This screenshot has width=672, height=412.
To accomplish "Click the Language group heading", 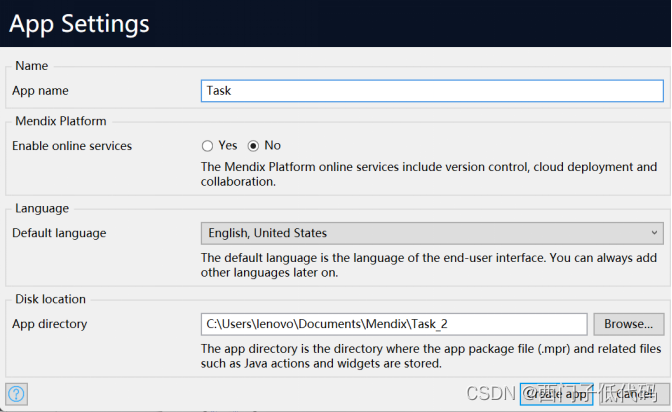I will (42, 208).
